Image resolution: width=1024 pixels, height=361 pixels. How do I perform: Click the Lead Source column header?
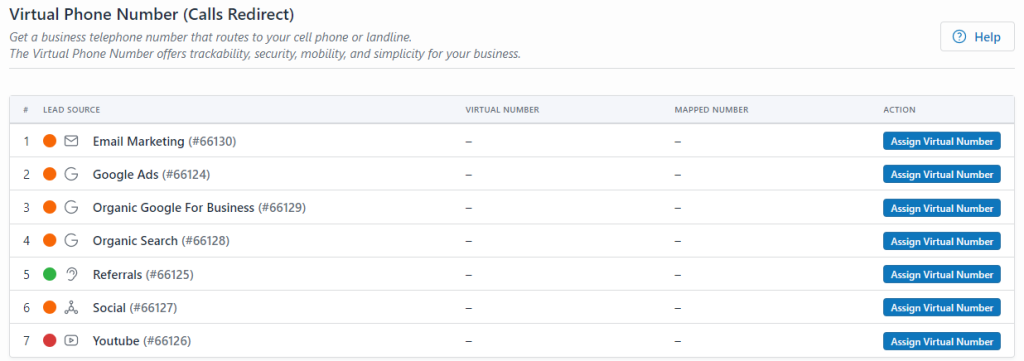(x=71, y=110)
